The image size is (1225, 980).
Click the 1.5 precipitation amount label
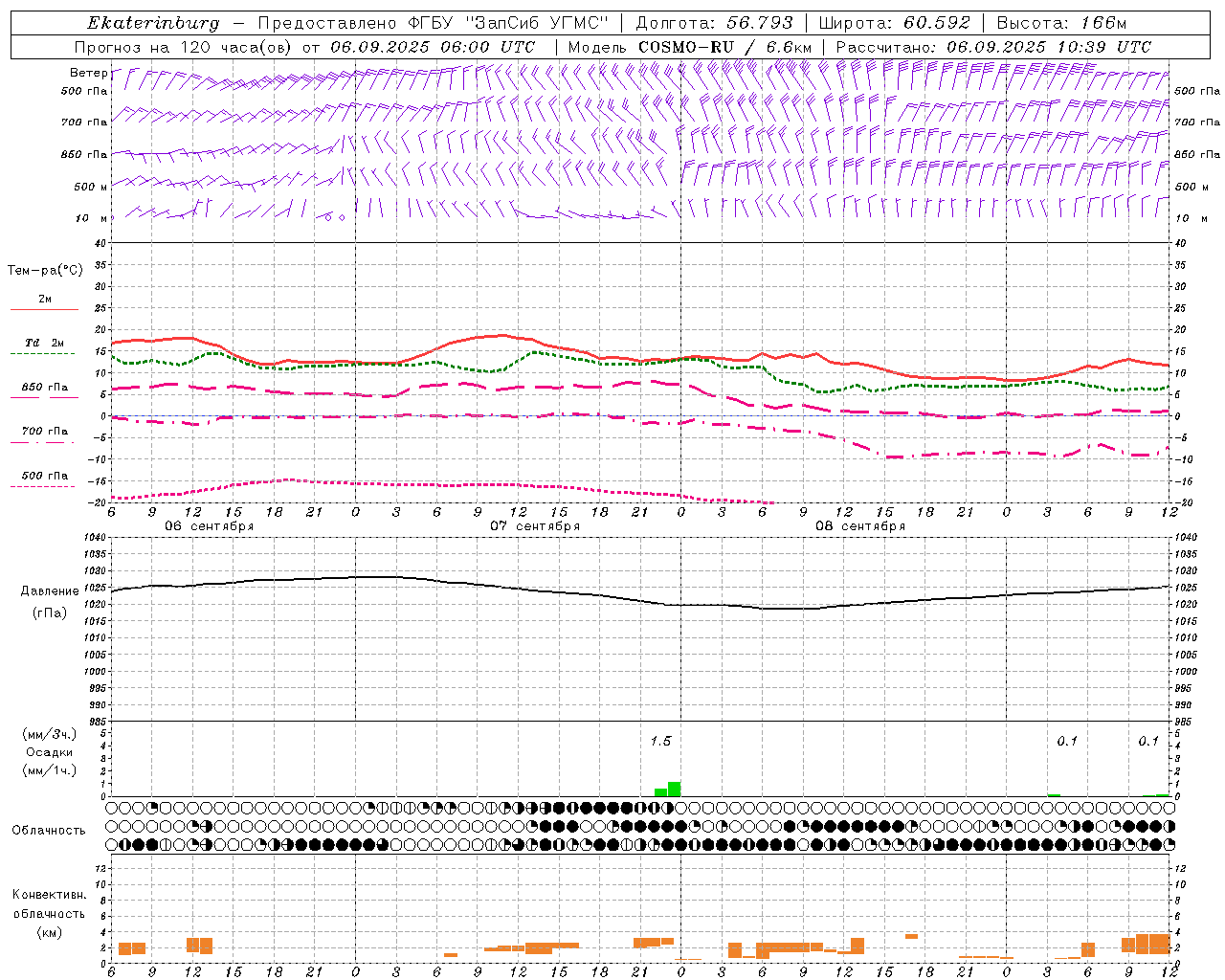pos(660,741)
